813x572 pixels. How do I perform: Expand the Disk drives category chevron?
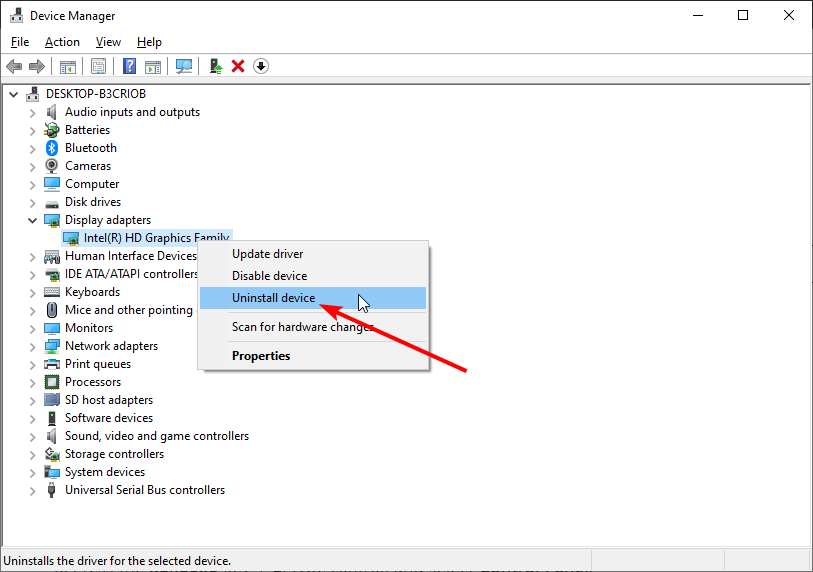pos(33,202)
